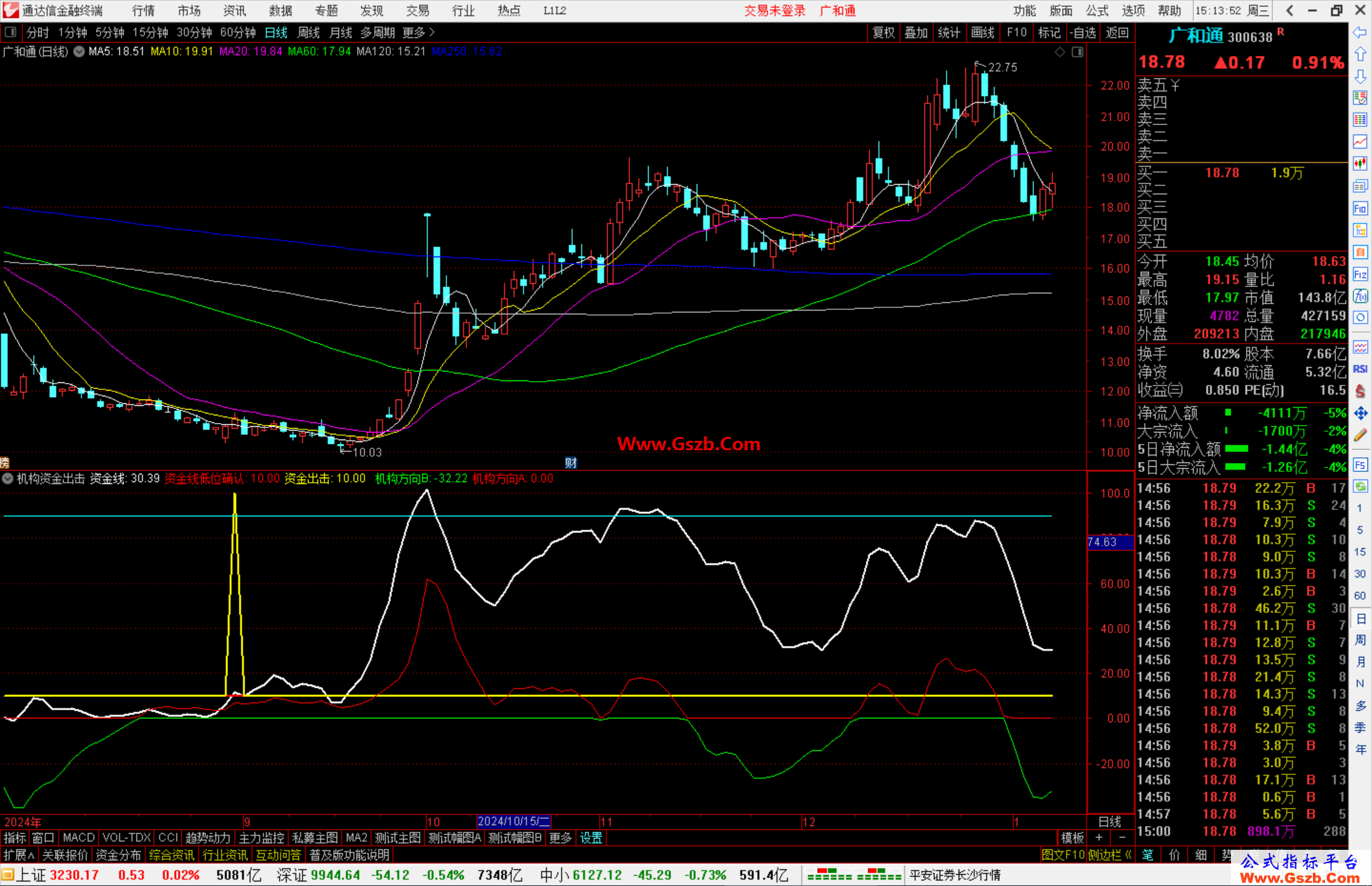Select the 2024/10/15 date marker on timeline
This screenshot has width=1372, height=886.
click(x=514, y=821)
